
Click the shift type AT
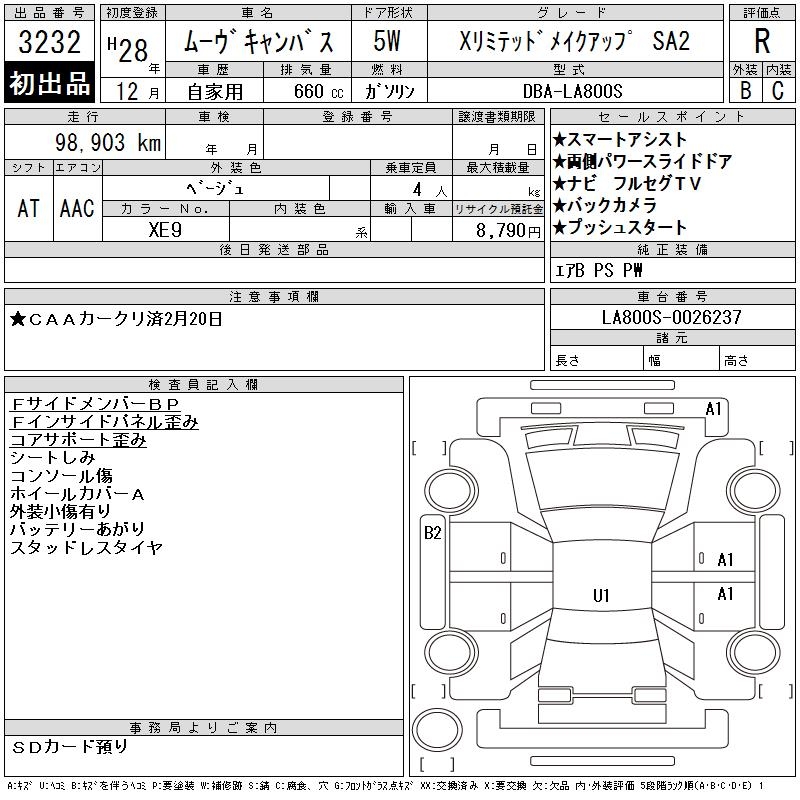click(x=29, y=208)
